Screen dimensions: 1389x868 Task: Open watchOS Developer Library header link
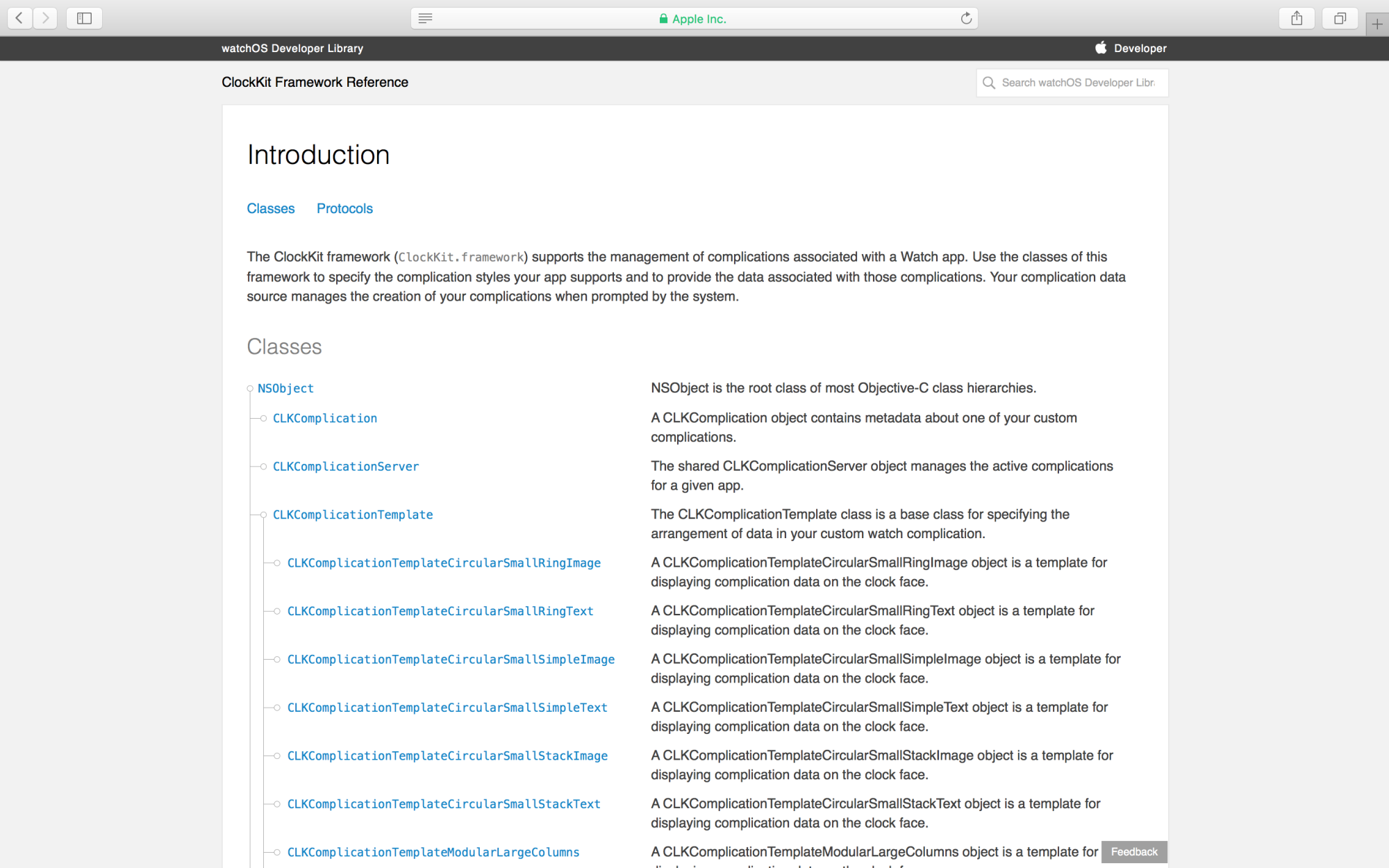(x=292, y=48)
